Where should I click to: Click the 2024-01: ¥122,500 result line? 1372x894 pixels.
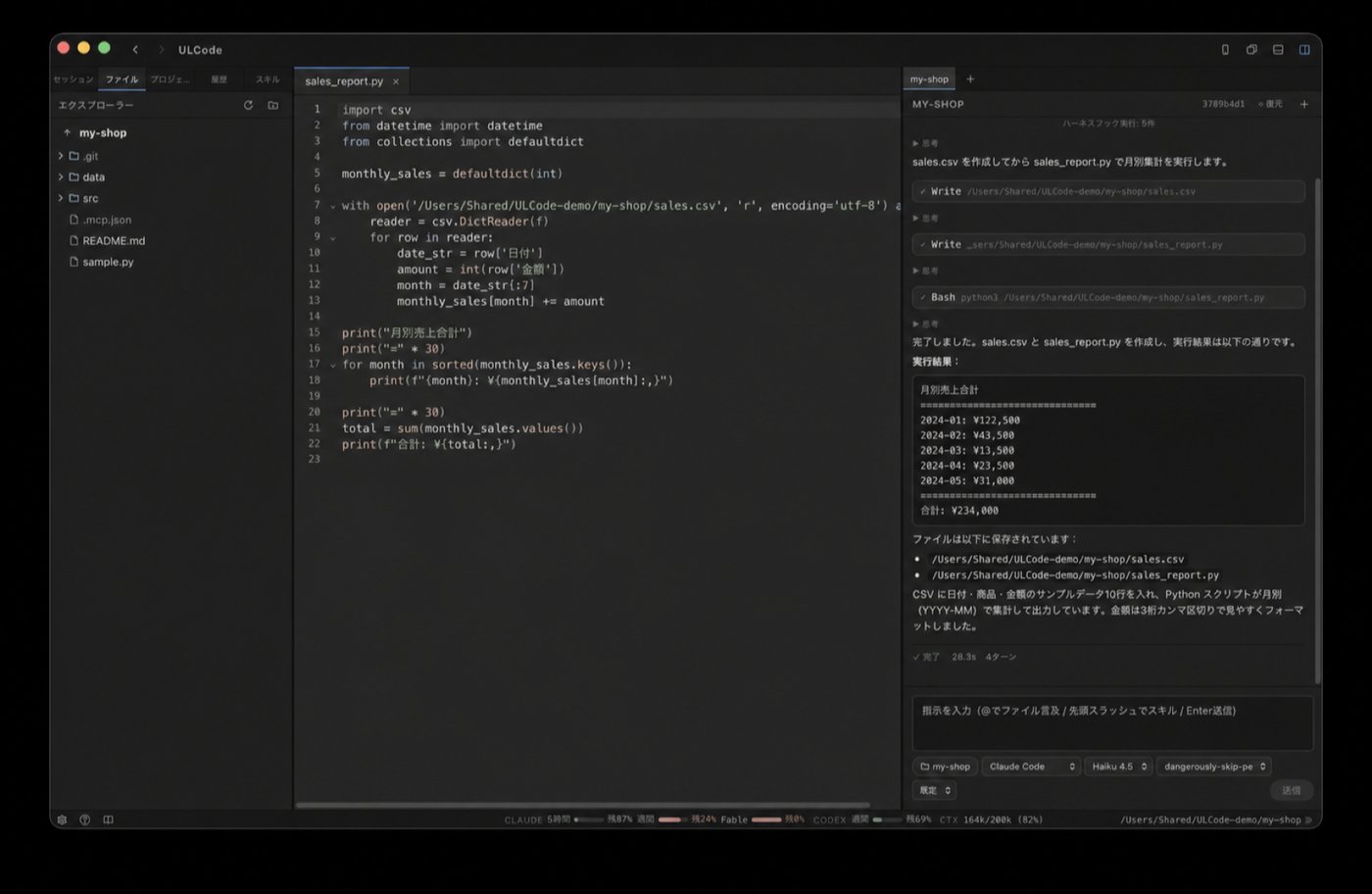click(970, 421)
